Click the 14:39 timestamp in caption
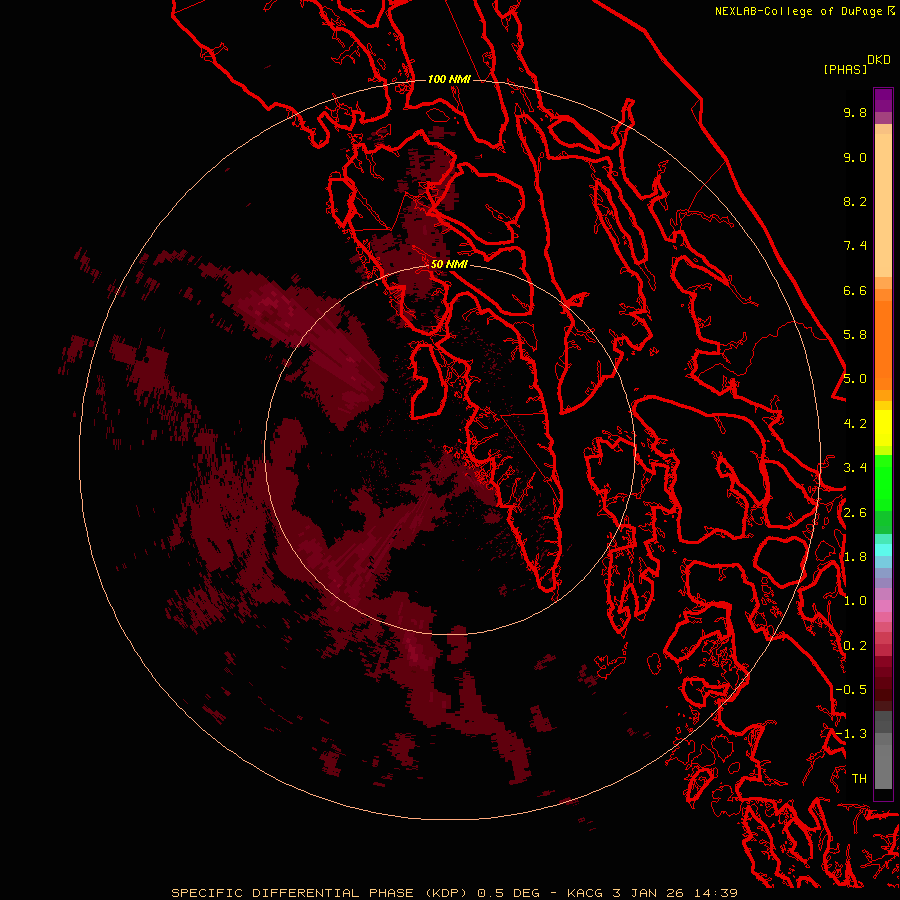 (x=715, y=893)
